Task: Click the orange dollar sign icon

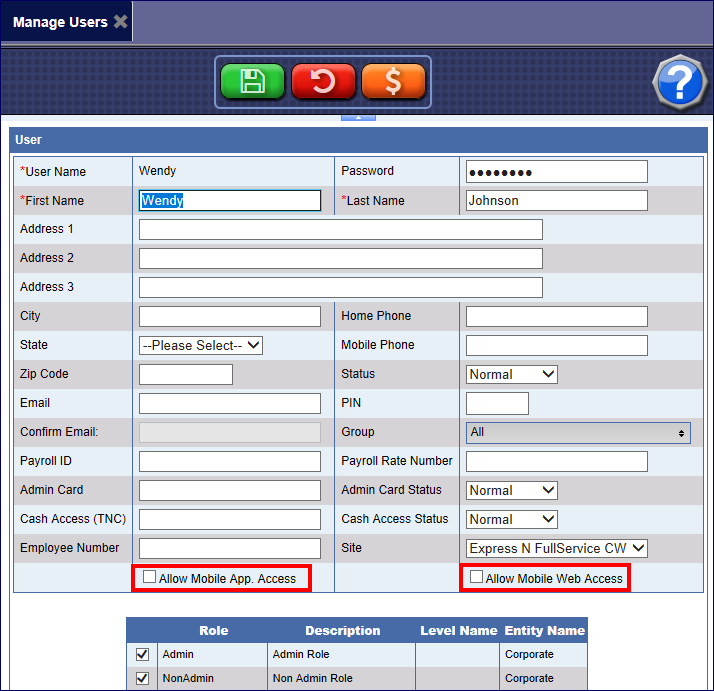Action: click(393, 82)
